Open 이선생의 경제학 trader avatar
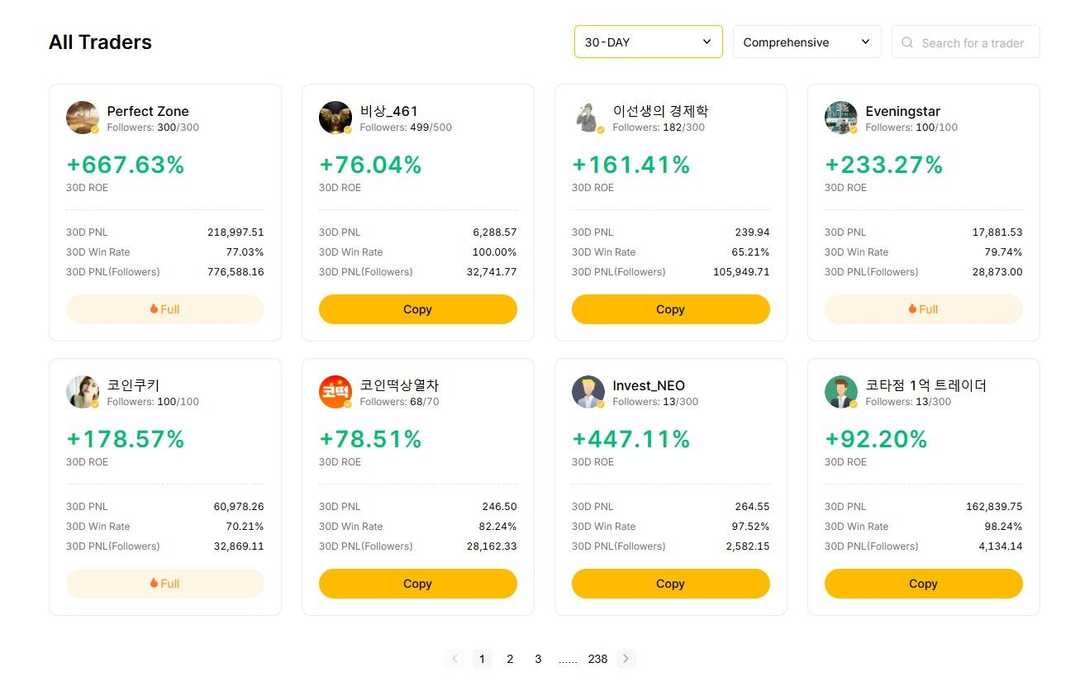The width and height of the screenshot is (1080, 683). click(588, 118)
